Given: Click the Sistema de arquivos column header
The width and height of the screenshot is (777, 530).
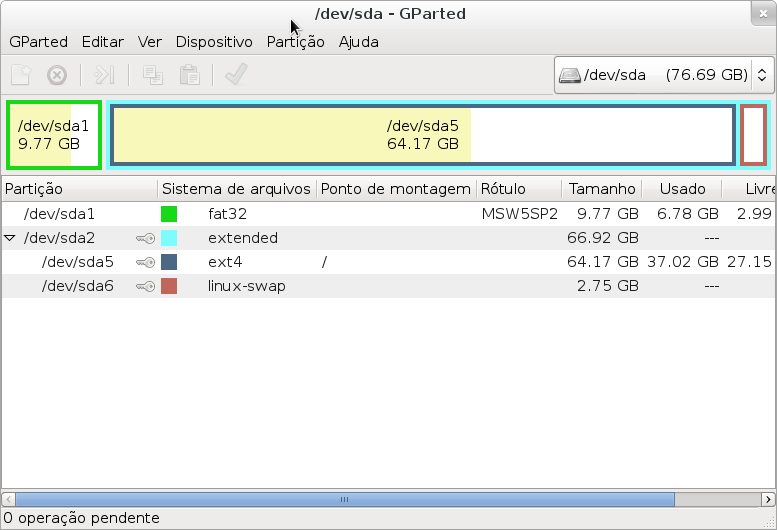Looking at the screenshot, I should click(236, 189).
